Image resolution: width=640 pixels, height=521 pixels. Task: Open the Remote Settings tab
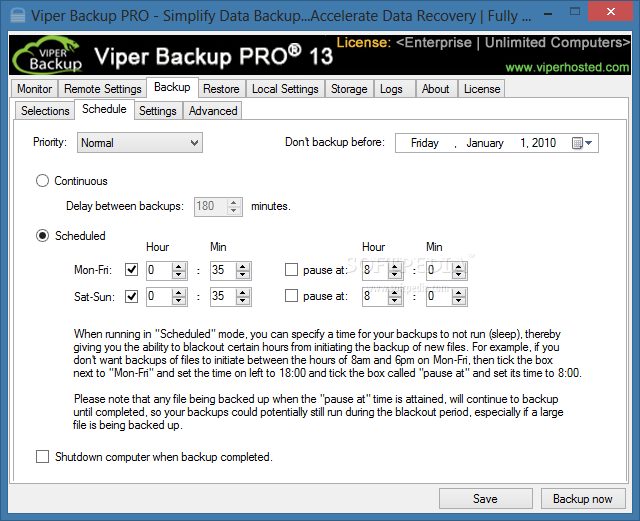102,89
